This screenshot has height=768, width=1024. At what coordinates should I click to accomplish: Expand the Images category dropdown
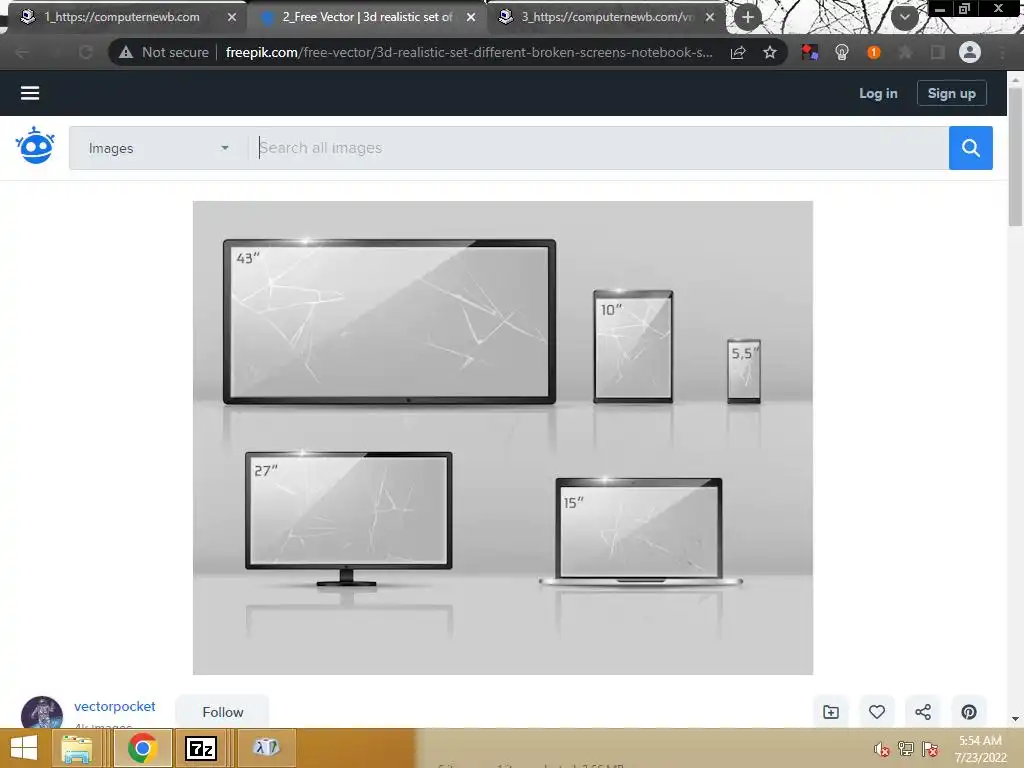tap(159, 148)
